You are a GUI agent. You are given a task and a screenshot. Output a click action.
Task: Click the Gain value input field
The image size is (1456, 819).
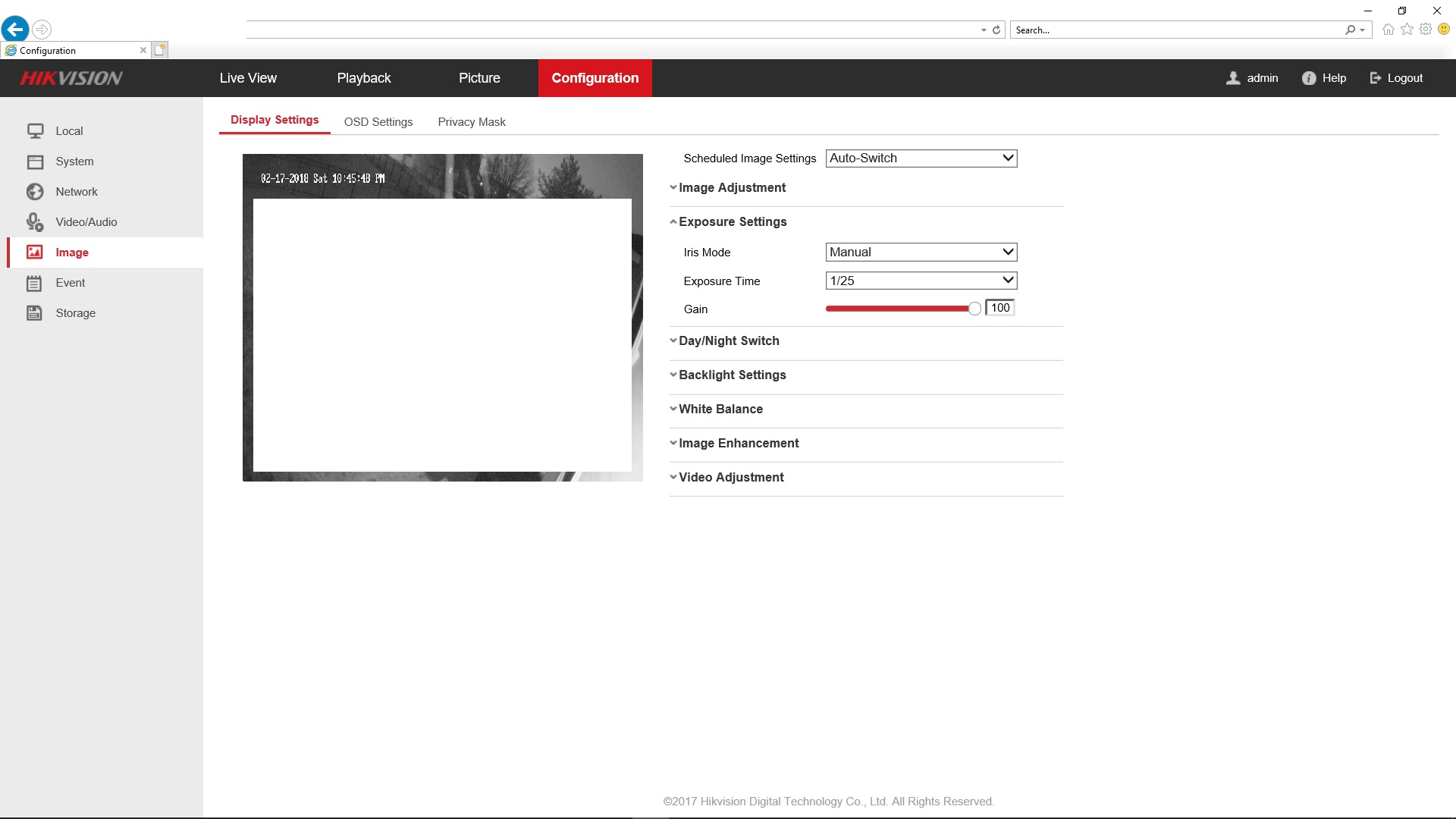point(999,308)
